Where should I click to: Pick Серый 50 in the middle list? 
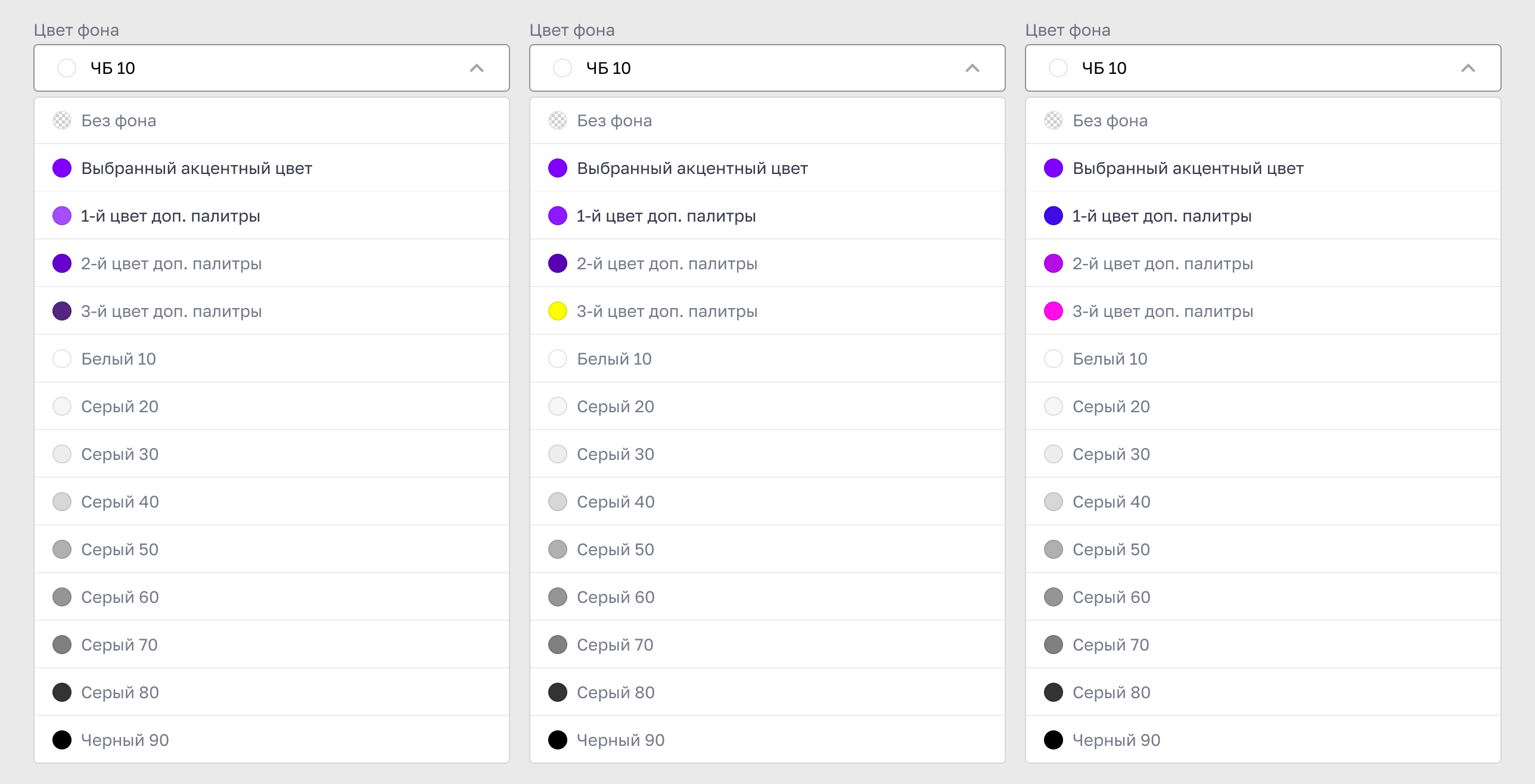click(767, 549)
